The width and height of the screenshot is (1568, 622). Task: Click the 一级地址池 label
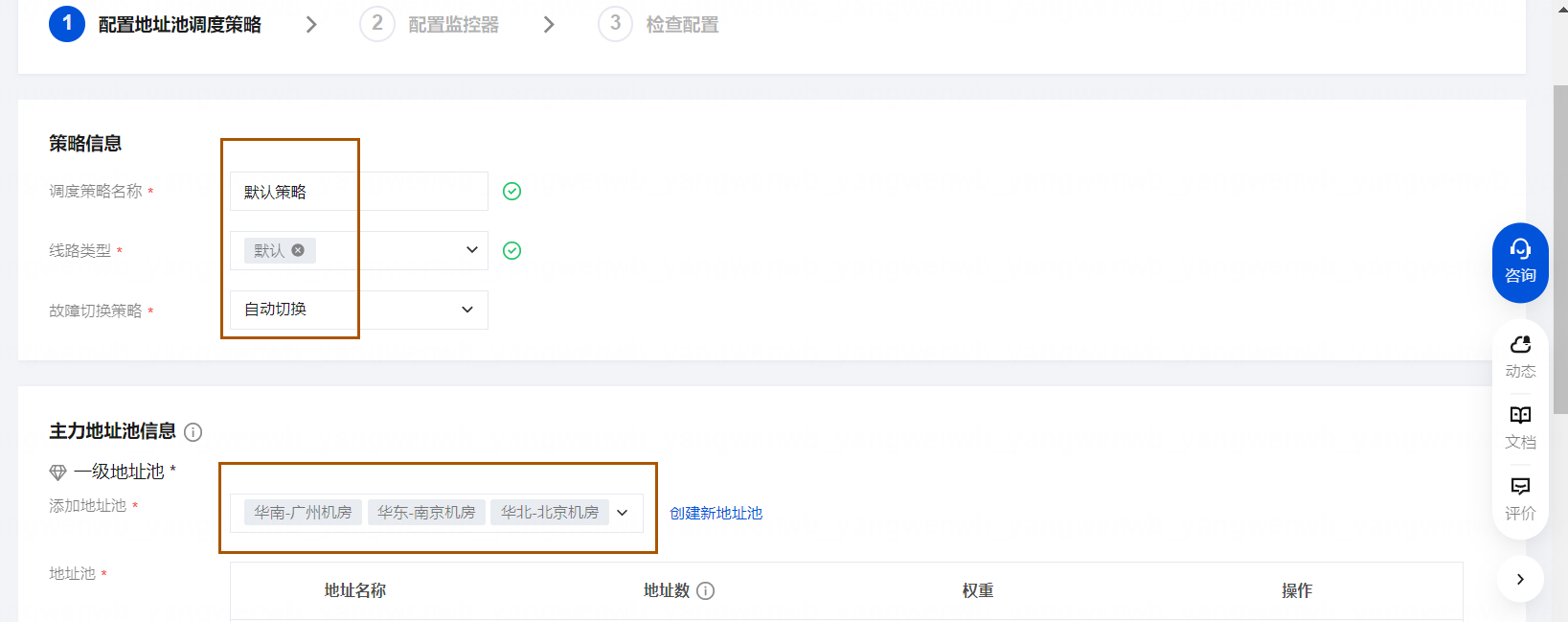[x=119, y=472]
